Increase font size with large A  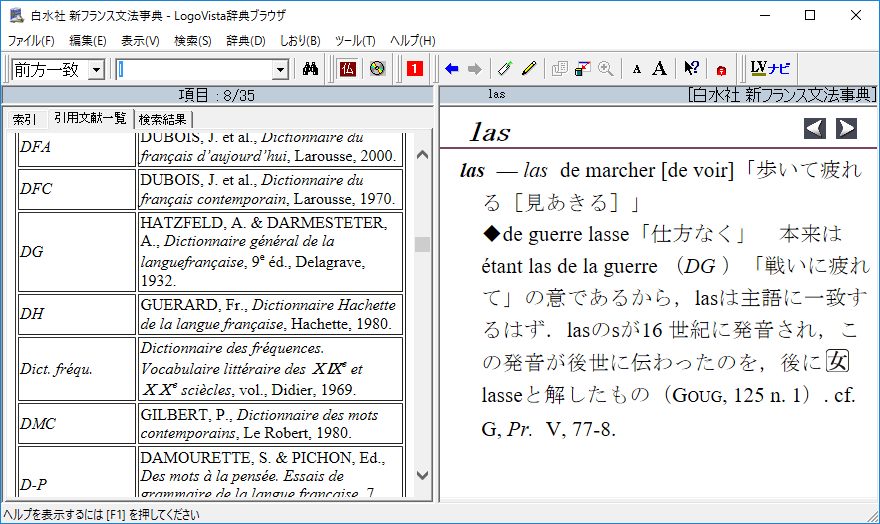(659, 69)
